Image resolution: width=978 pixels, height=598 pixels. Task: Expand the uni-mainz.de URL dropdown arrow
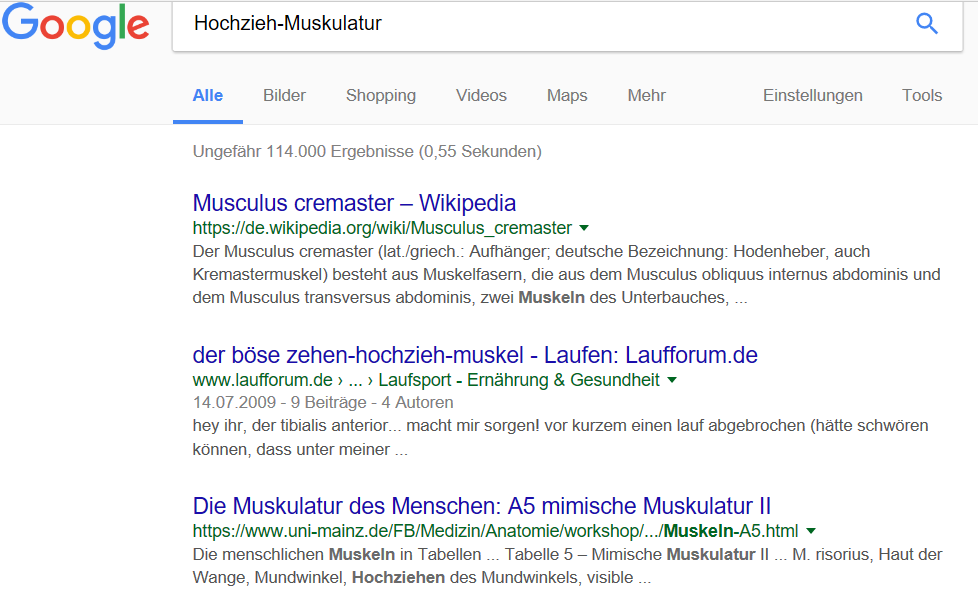[811, 531]
